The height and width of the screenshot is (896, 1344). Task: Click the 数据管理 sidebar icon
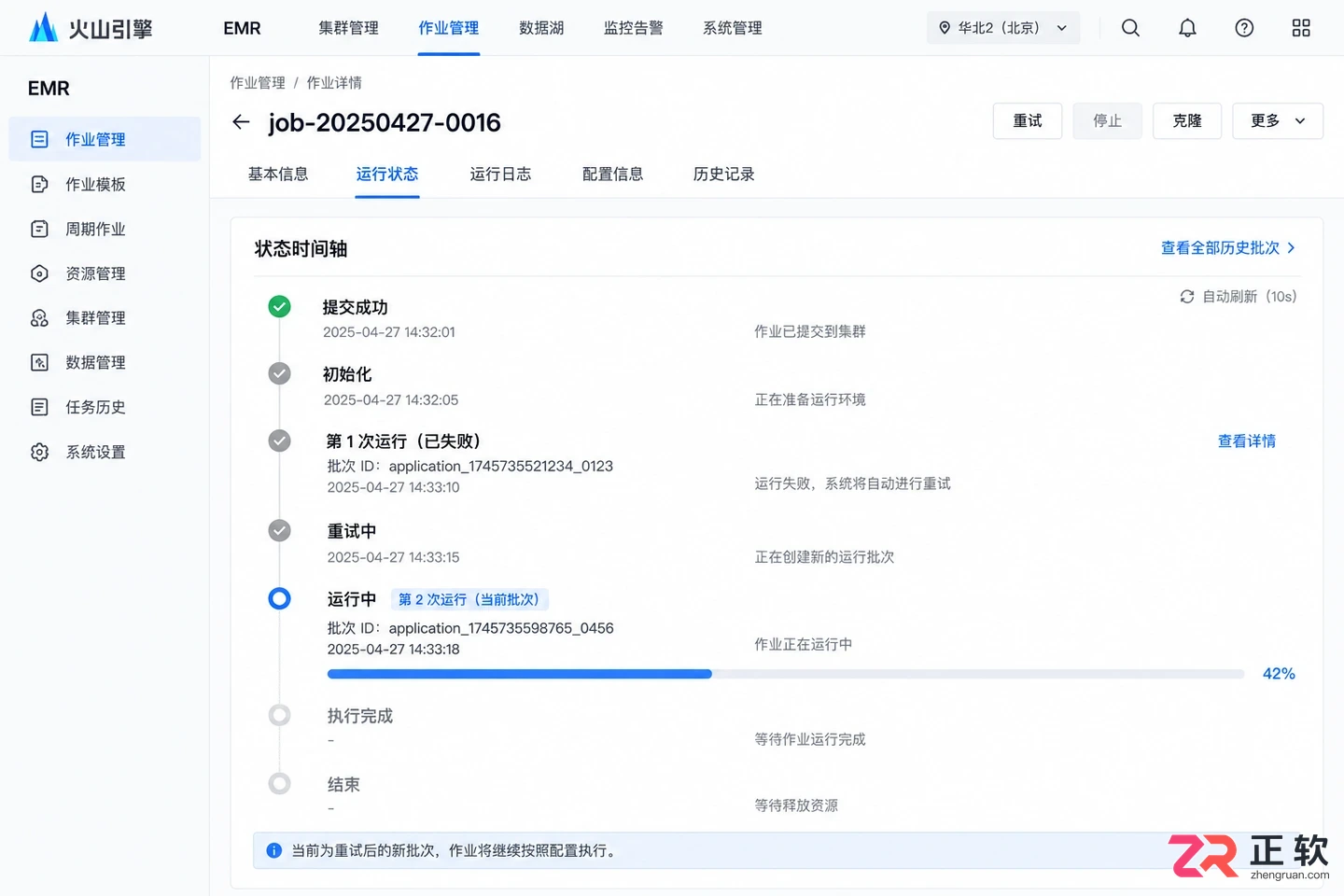(x=39, y=362)
